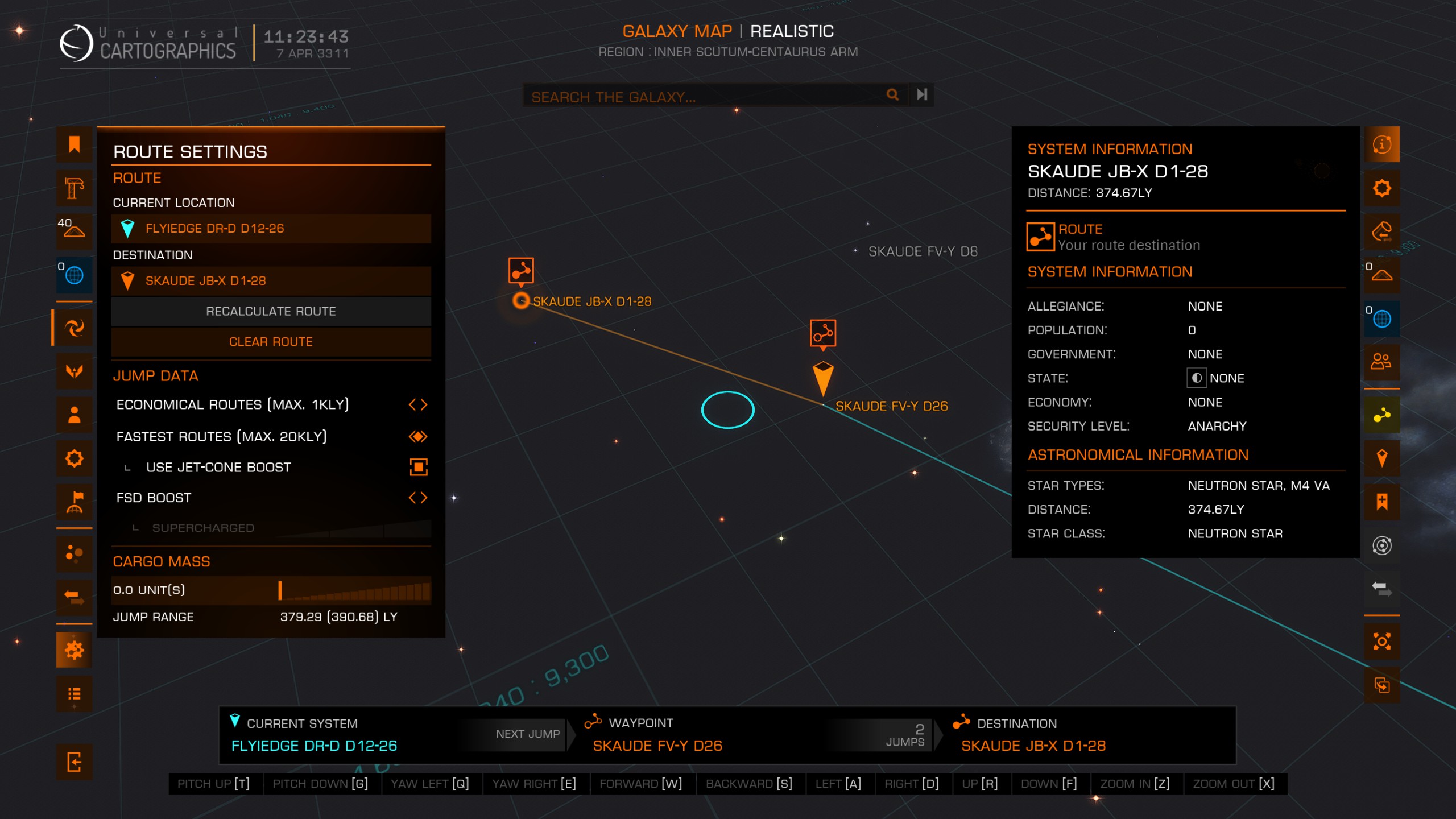Open system map orbit icon
This screenshot has width=1456, height=819.
(x=1382, y=545)
